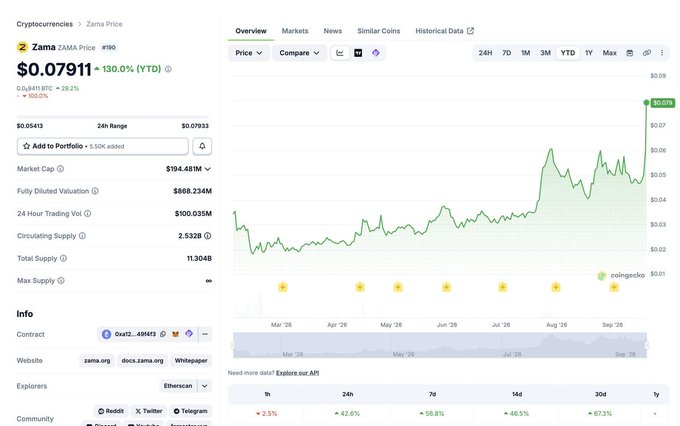Click the #190 rank badge
Viewport: 680px width, 426px height.
pos(108,47)
